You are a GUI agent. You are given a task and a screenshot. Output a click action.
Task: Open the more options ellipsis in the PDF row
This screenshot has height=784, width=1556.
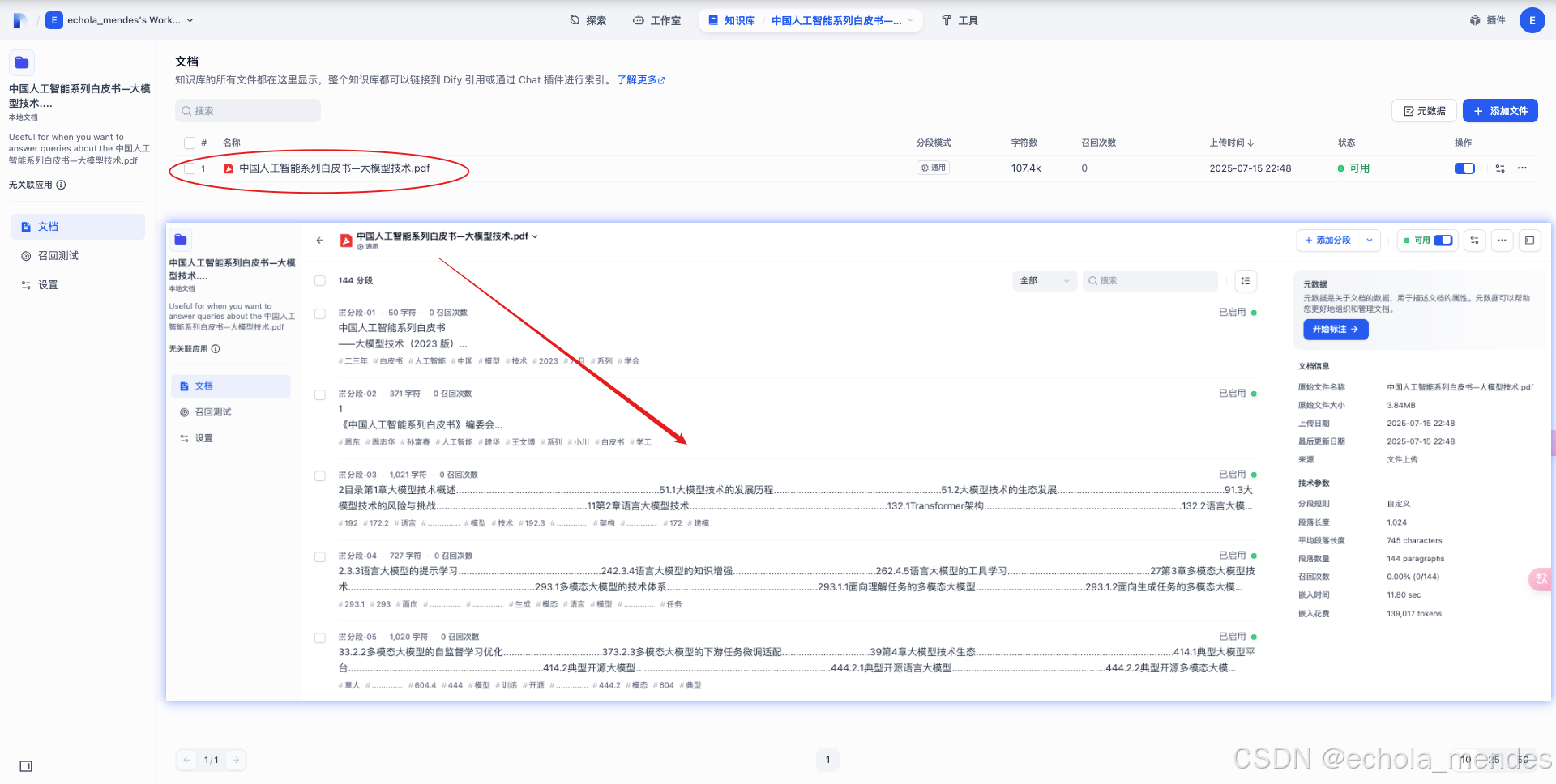pyautogui.click(x=1522, y=168)
